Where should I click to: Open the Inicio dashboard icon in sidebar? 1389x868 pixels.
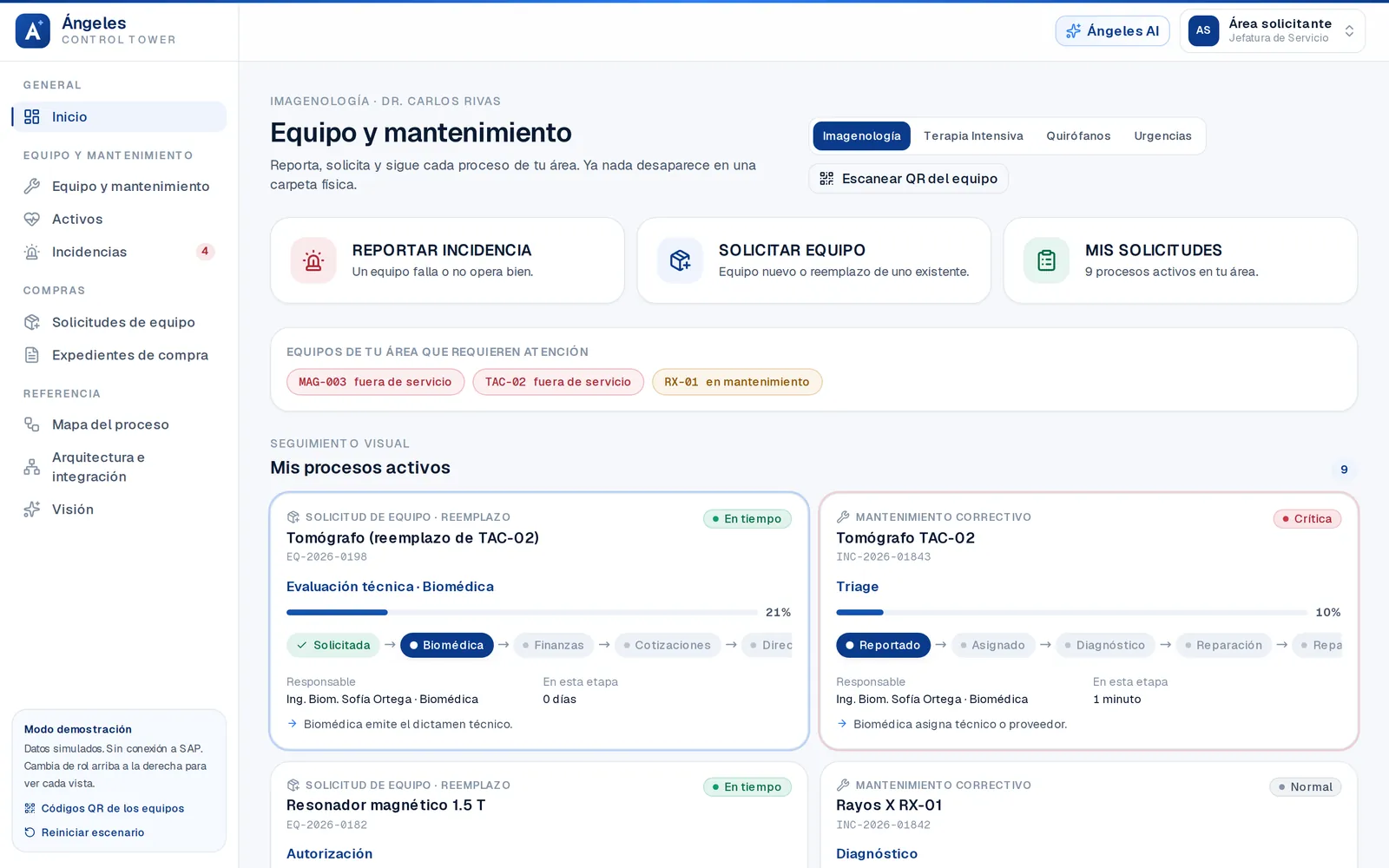[32, 117]
